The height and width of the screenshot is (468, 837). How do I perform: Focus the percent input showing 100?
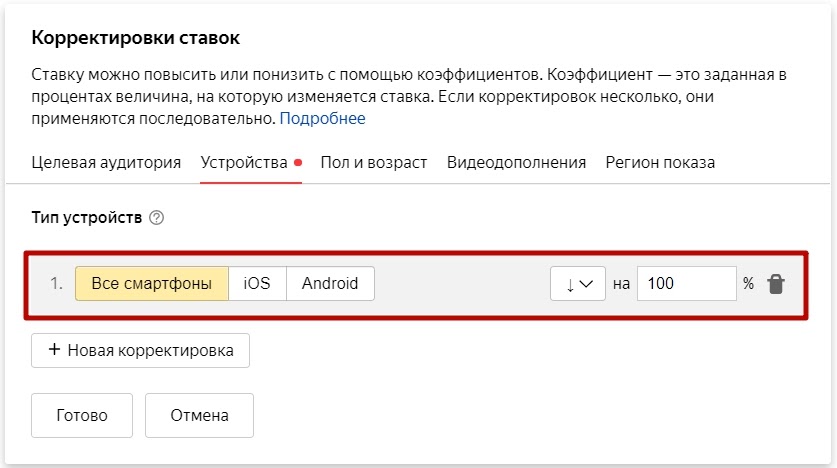685,284
